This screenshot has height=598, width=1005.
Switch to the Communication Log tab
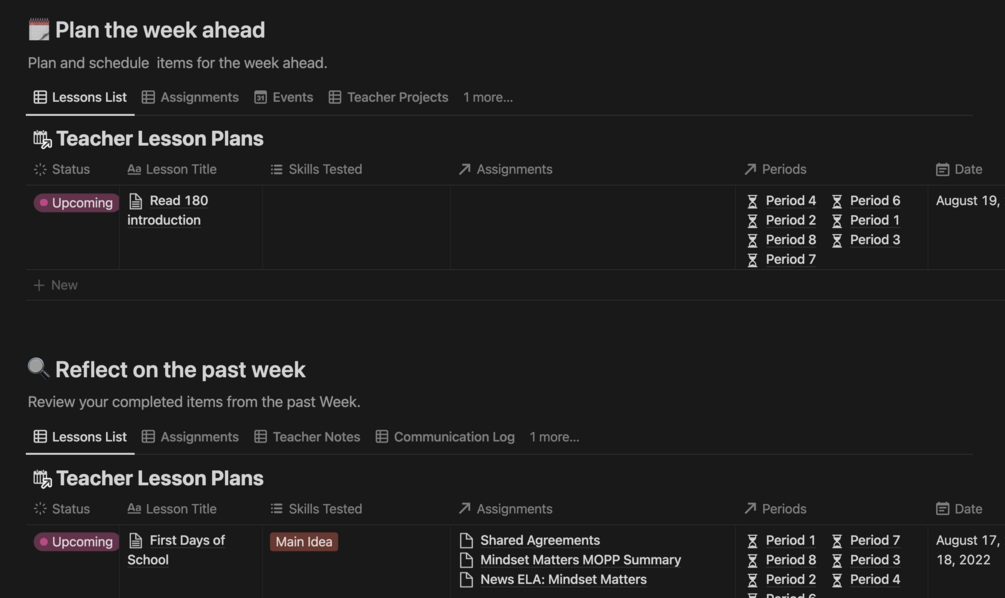click(445, 437)
